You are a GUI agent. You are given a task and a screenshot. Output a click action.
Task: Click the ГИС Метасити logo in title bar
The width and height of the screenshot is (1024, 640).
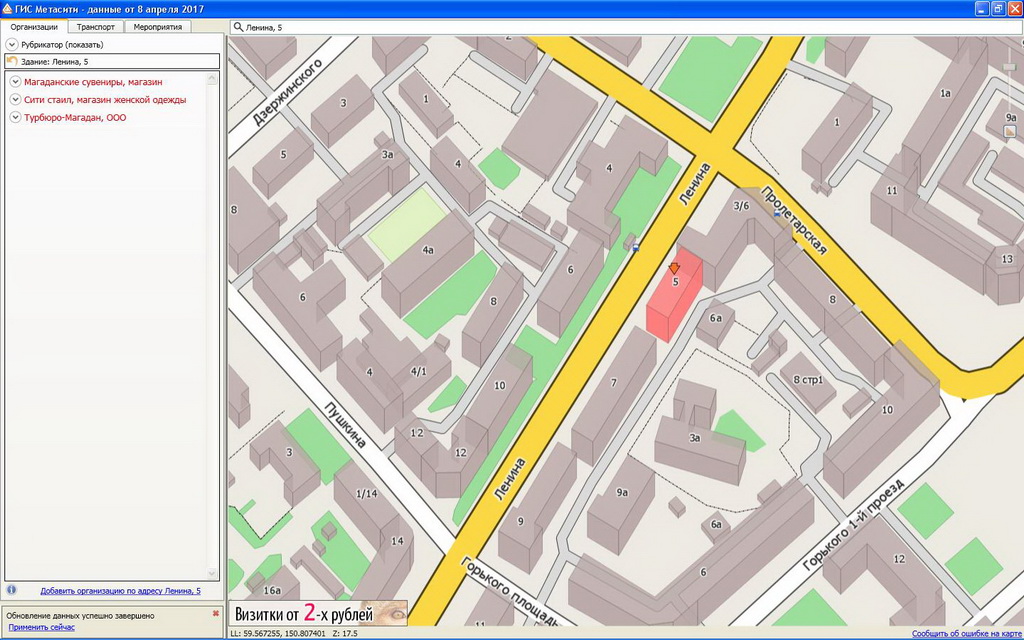click(8, 8)
